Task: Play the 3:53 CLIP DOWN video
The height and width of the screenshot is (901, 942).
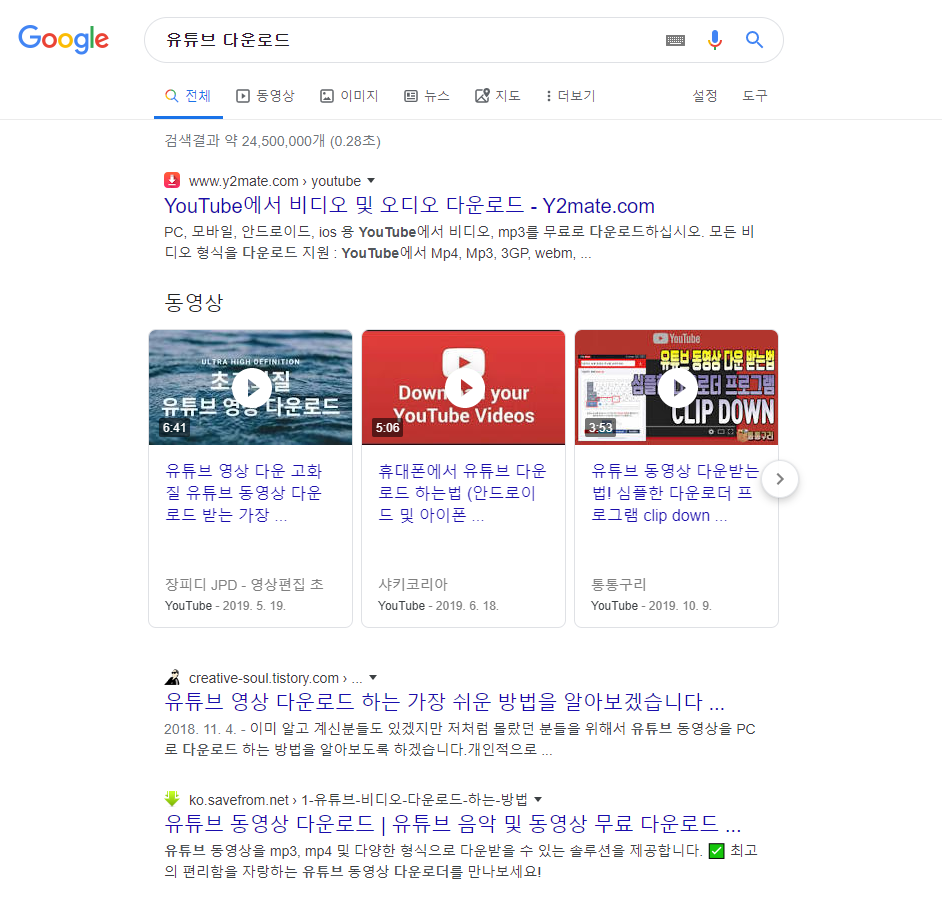Action: point(676,387)
